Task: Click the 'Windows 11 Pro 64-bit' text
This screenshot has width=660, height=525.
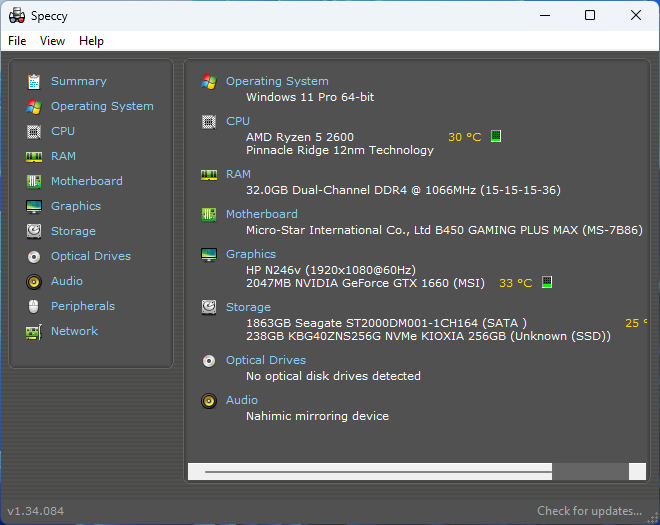Action: pyautogui.click(x=310, y=97)
